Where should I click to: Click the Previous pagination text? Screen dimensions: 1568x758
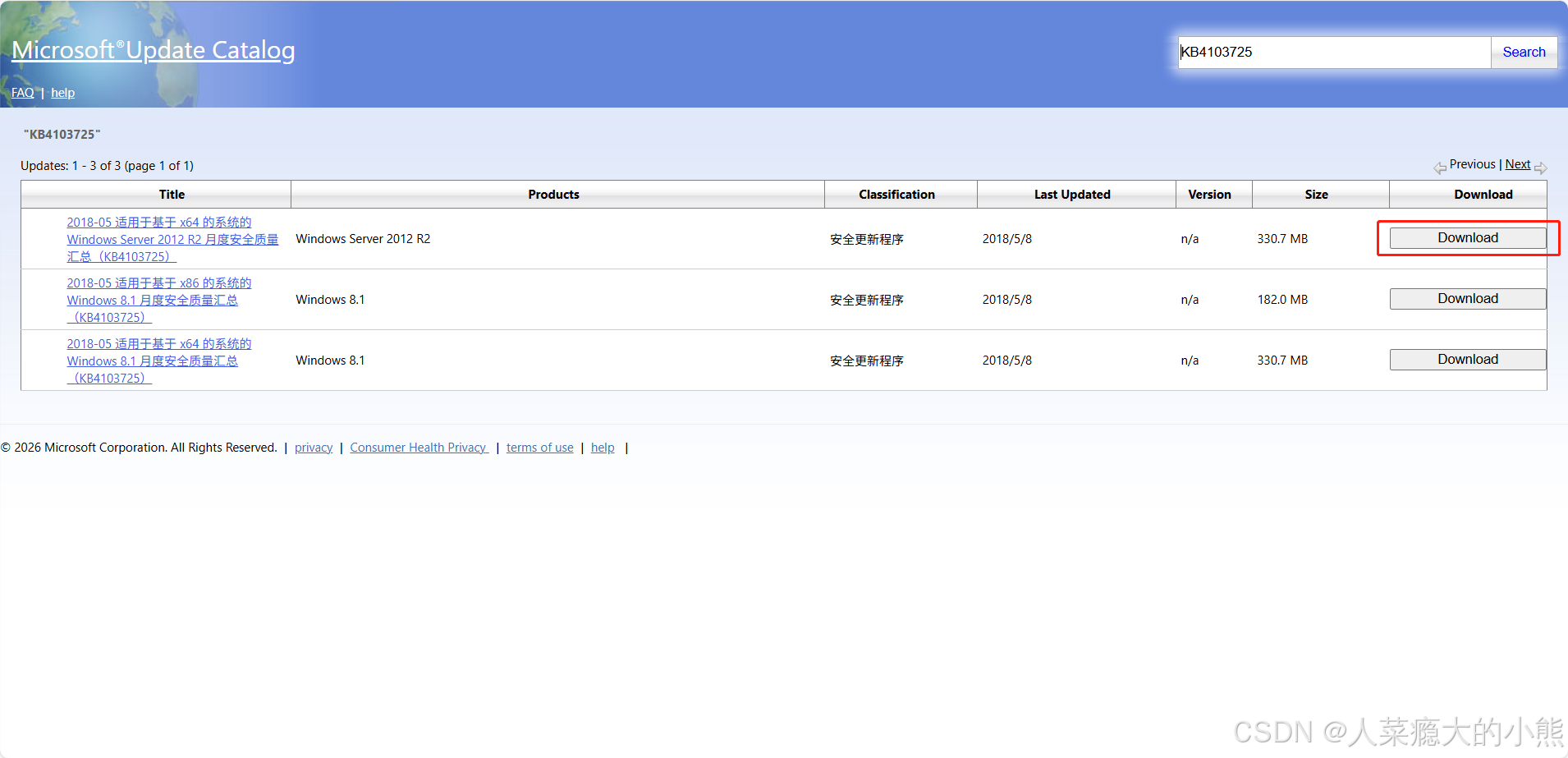[x=1473, y=164]
